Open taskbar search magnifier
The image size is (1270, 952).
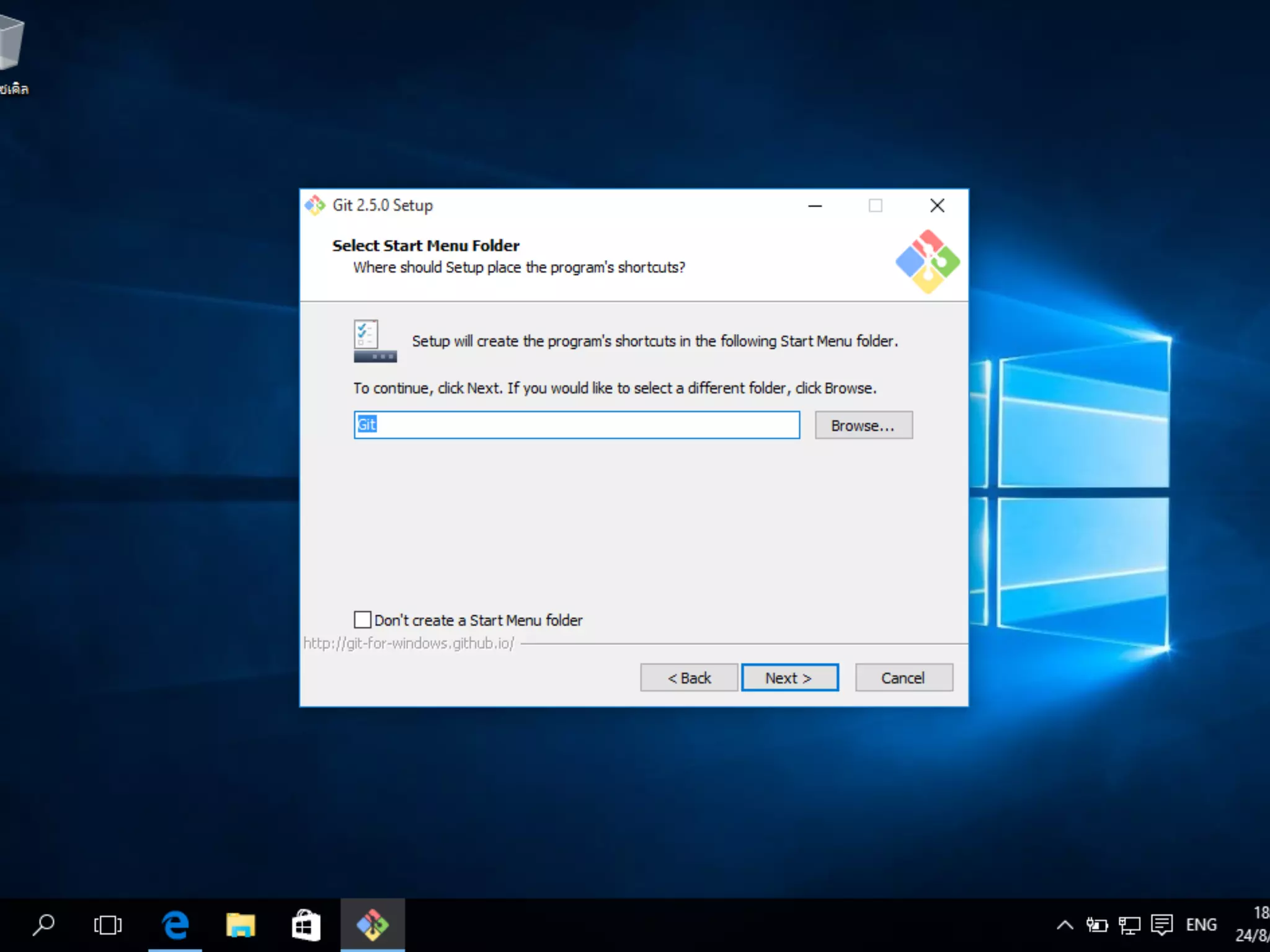point(43,925)
